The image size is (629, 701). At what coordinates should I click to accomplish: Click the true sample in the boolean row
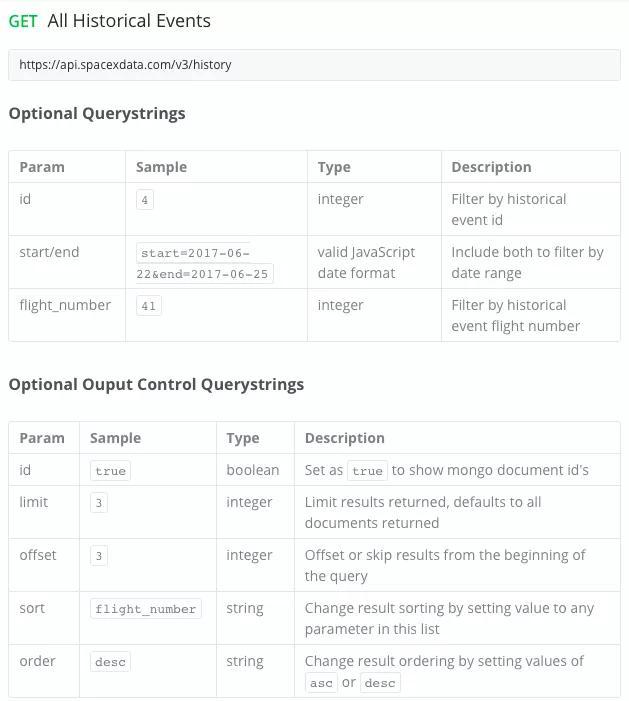click(x=110, y=471)
